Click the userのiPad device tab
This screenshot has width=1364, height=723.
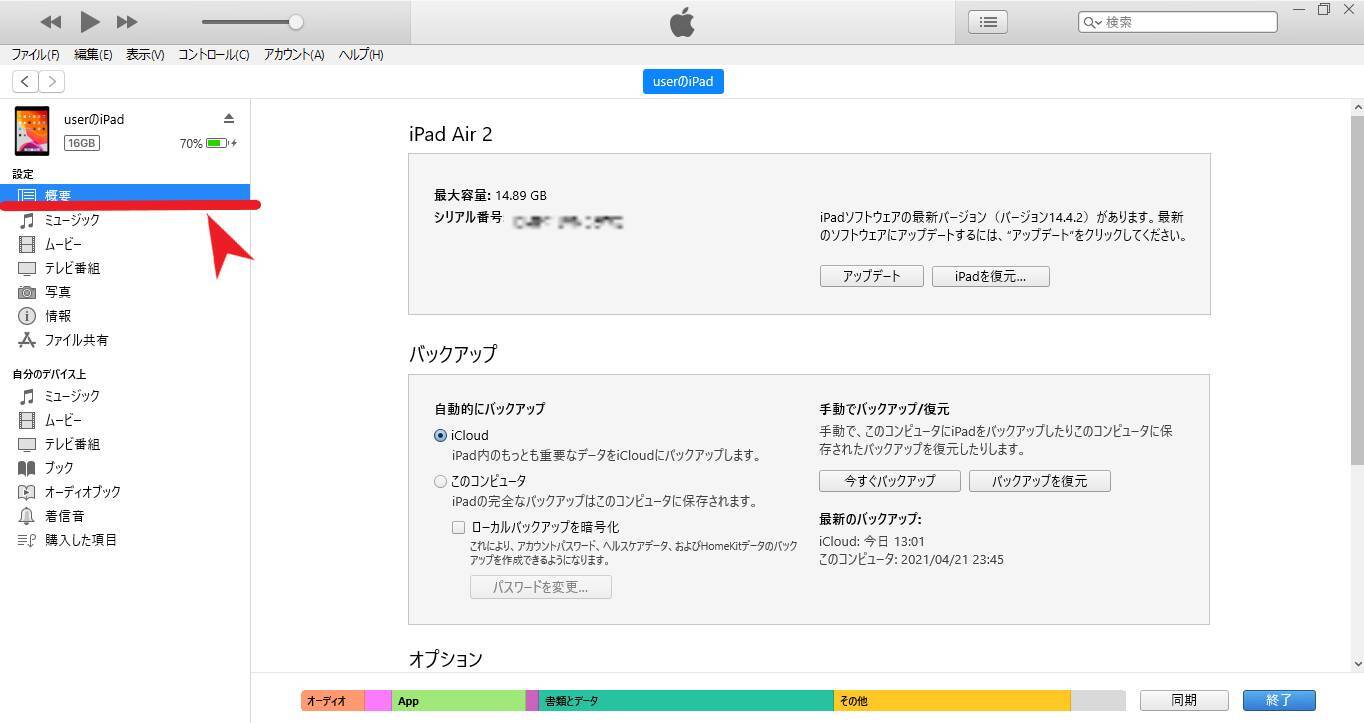(683, 81)
